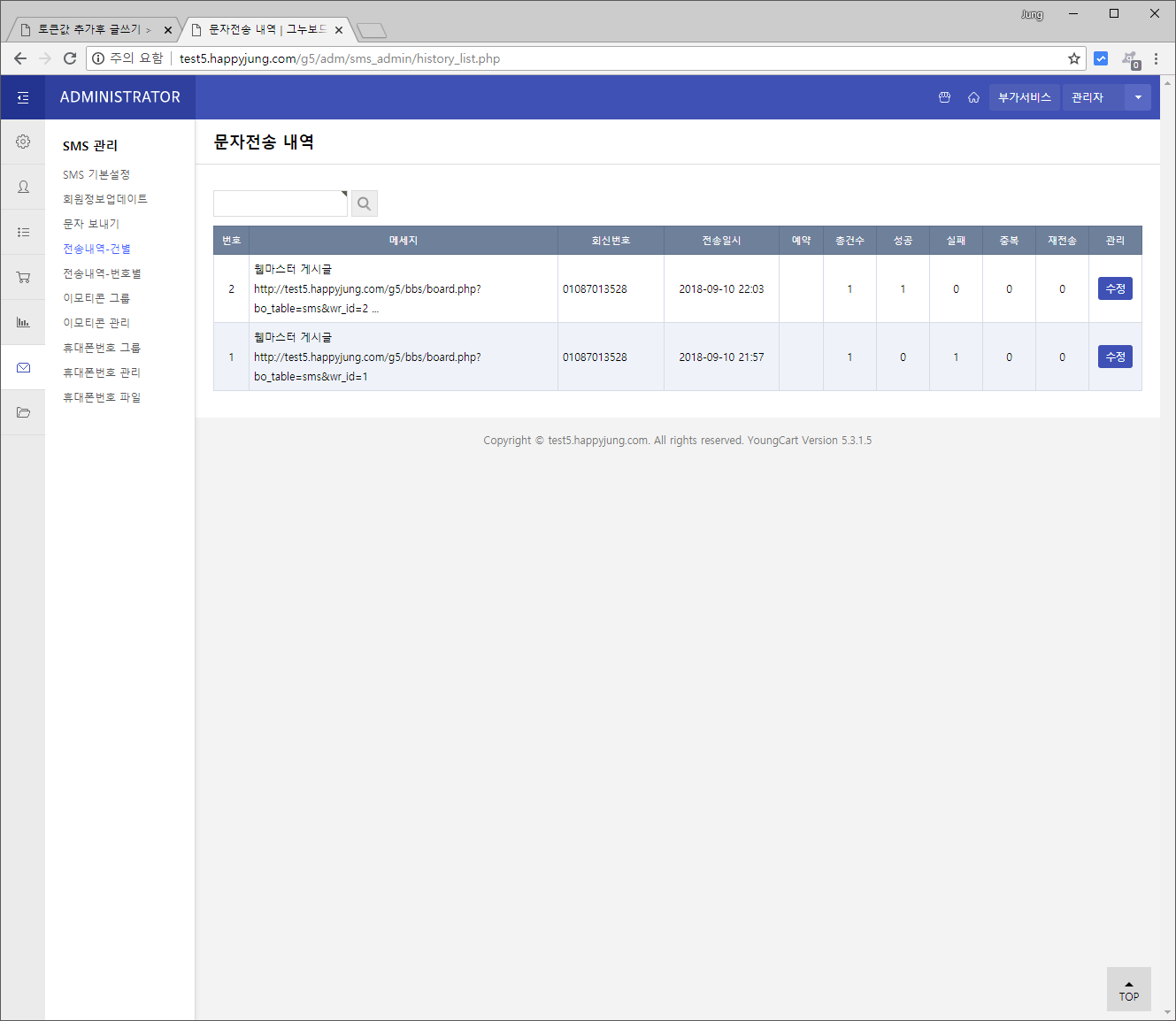Open the board list icon in sidebar
Image resolution: width=1176 pixels, height=1021 pixels.
[x=23, y=232]
